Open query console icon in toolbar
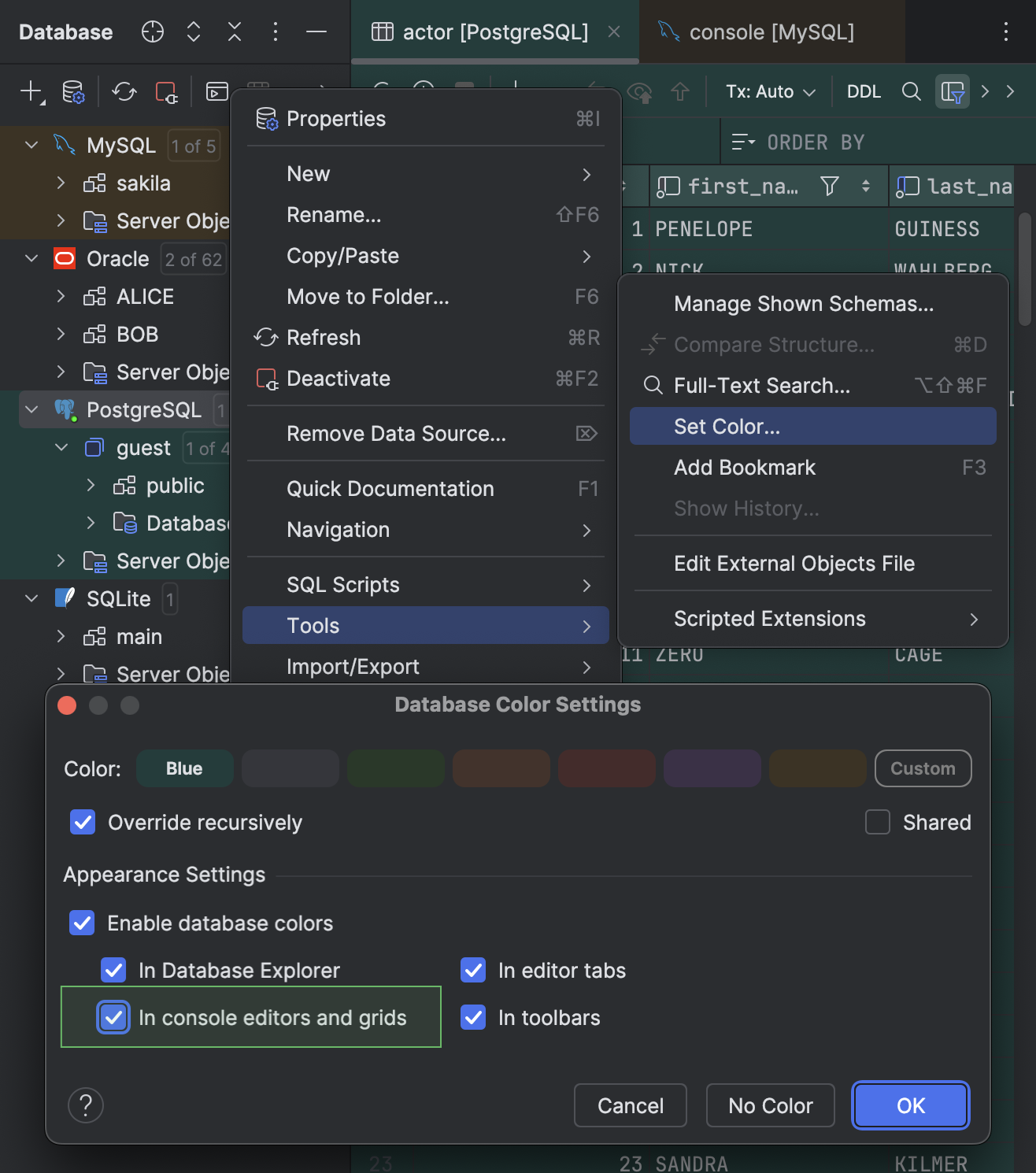 click(x=216, y=92)
